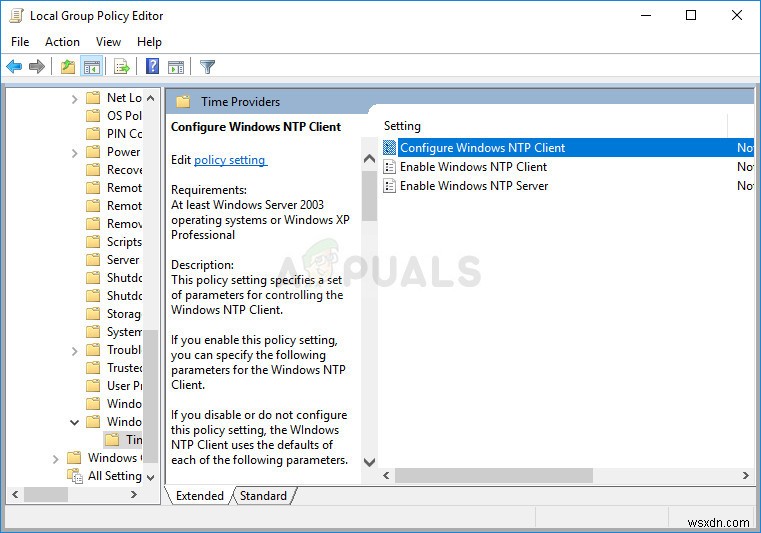Screen dimensions: 761x533
Task: Click tree pane scroll down arrow
Action: [x=150, y=478]
